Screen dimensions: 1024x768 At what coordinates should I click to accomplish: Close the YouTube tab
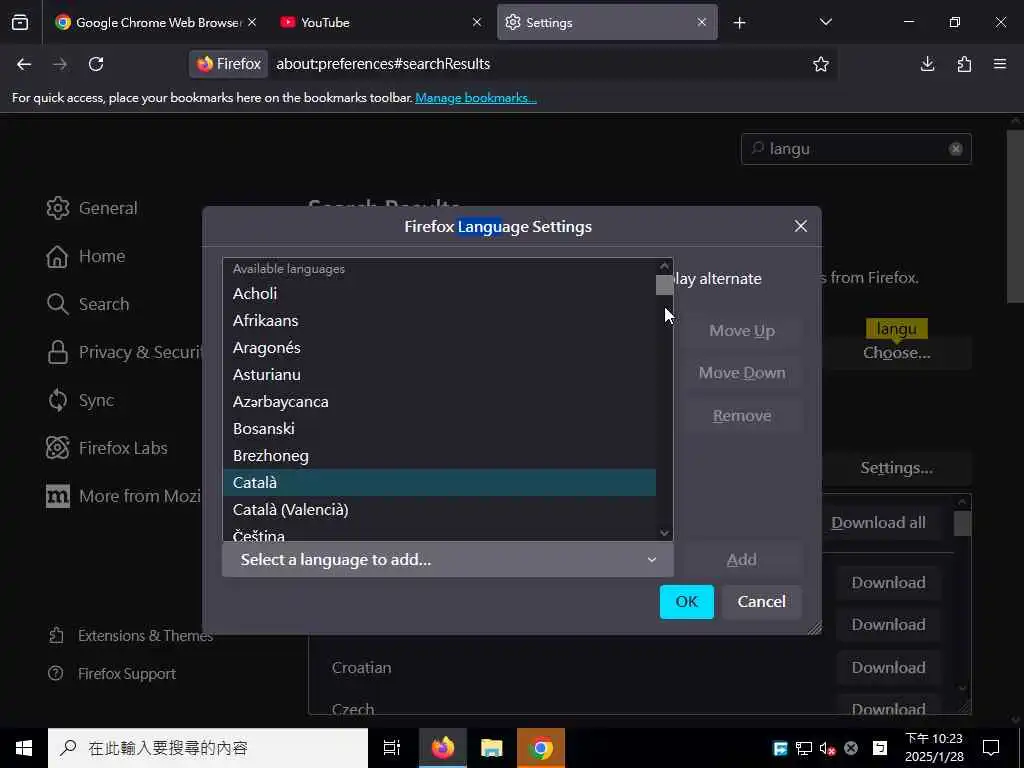pyautogui.click(x=477, y=22)
